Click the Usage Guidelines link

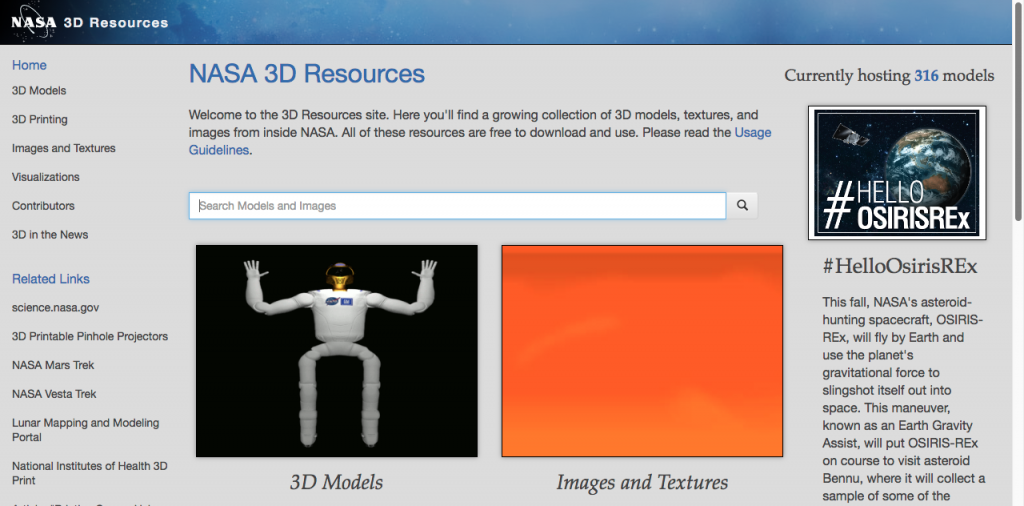[480, 141]
